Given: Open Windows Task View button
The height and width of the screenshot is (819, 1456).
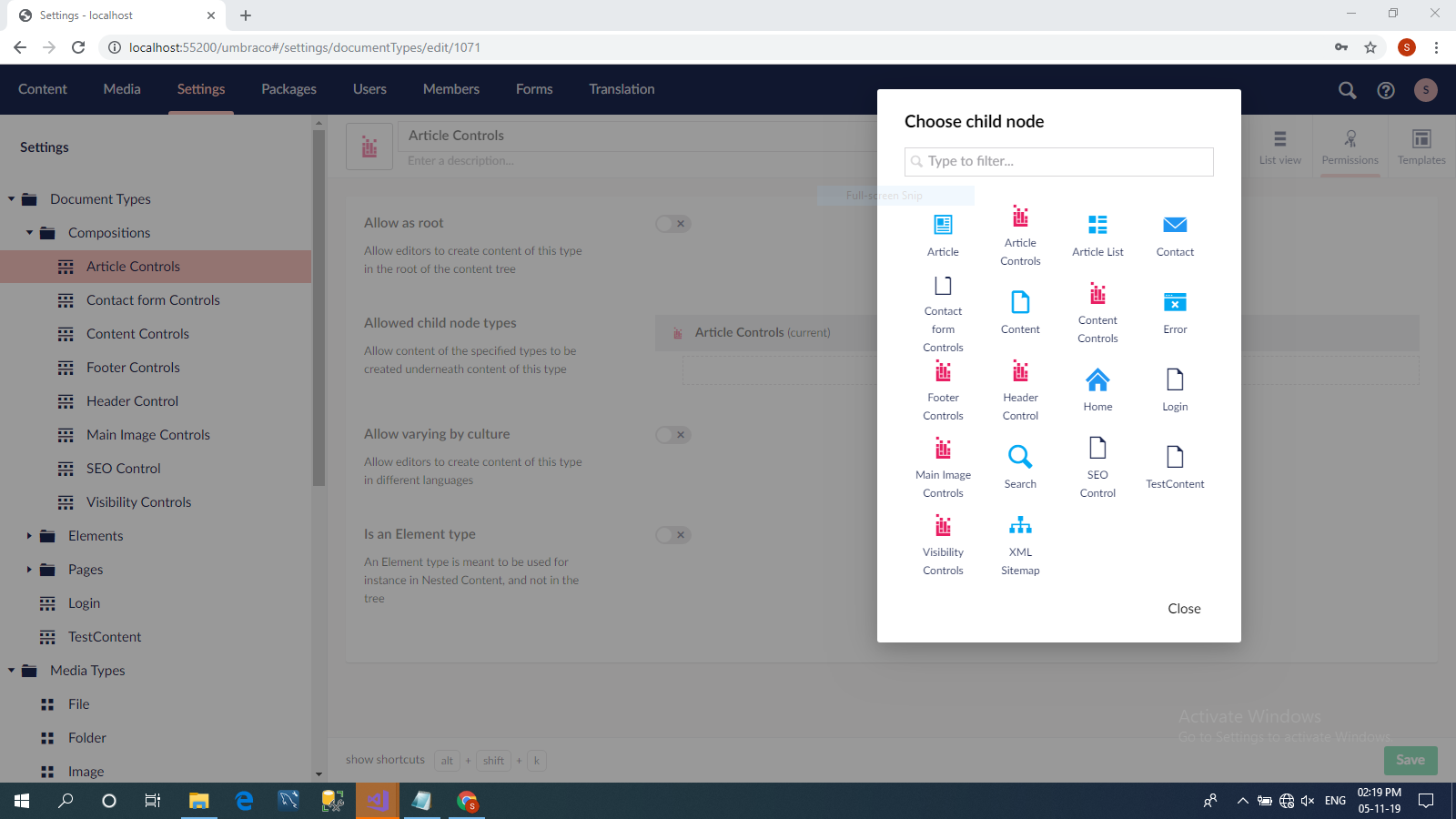Looking at the screenshot, I should [153, 801].
